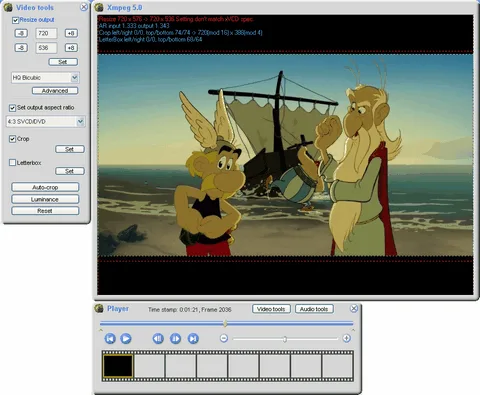480x395 pixels.
Task: Close the Player panel
Action: click(x=354, y=308)
